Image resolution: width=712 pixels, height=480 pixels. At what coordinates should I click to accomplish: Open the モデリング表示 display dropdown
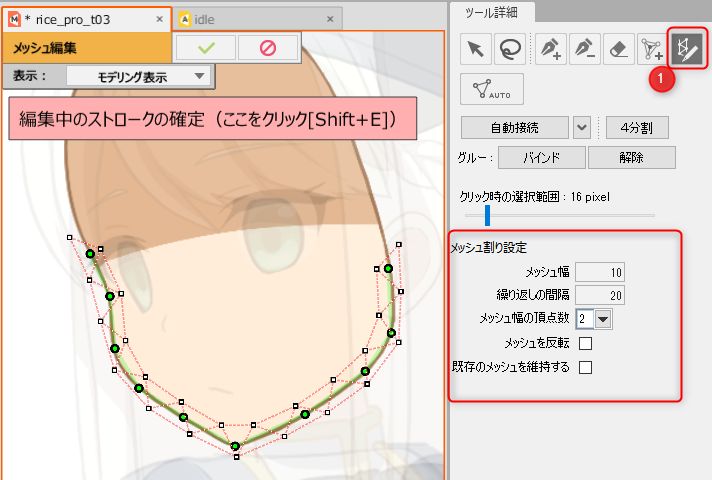pos(138,76)
